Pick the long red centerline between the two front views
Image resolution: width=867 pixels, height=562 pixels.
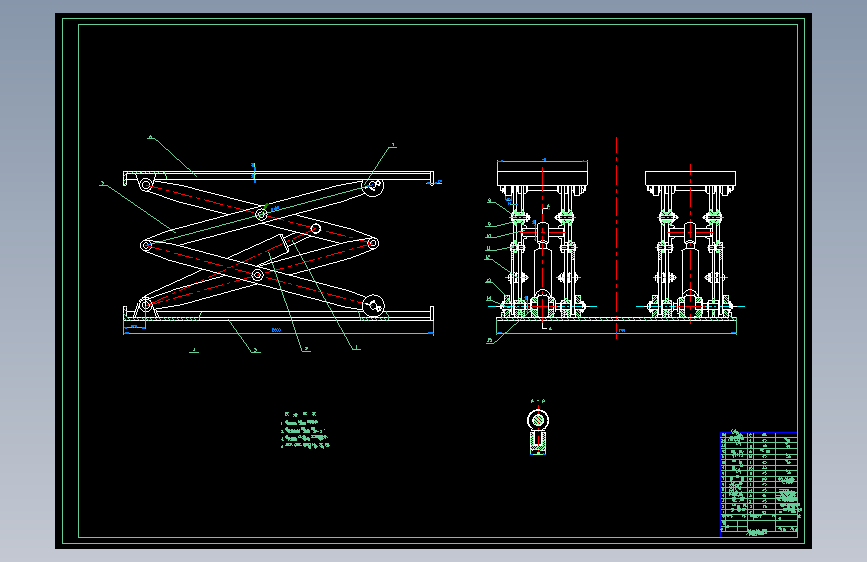[617, 238]
